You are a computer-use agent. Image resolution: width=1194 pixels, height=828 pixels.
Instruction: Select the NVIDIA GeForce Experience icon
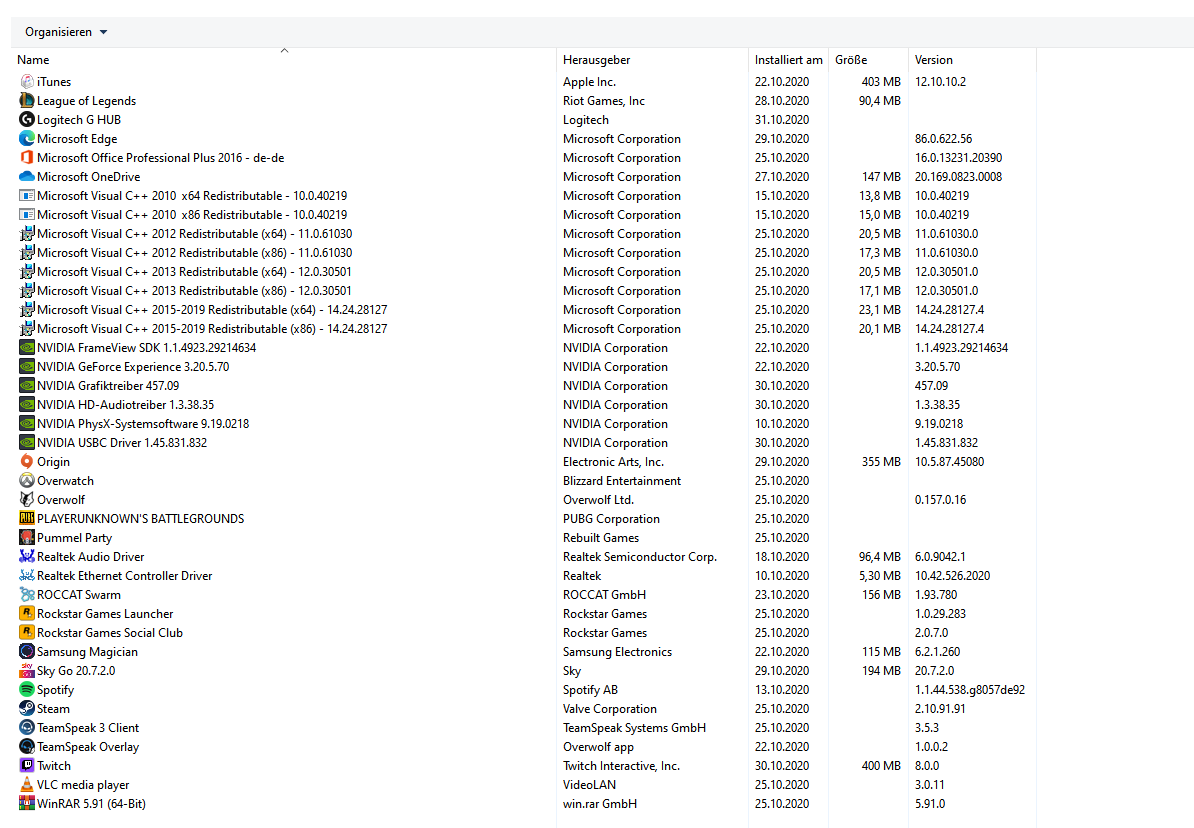coord(27,366)
